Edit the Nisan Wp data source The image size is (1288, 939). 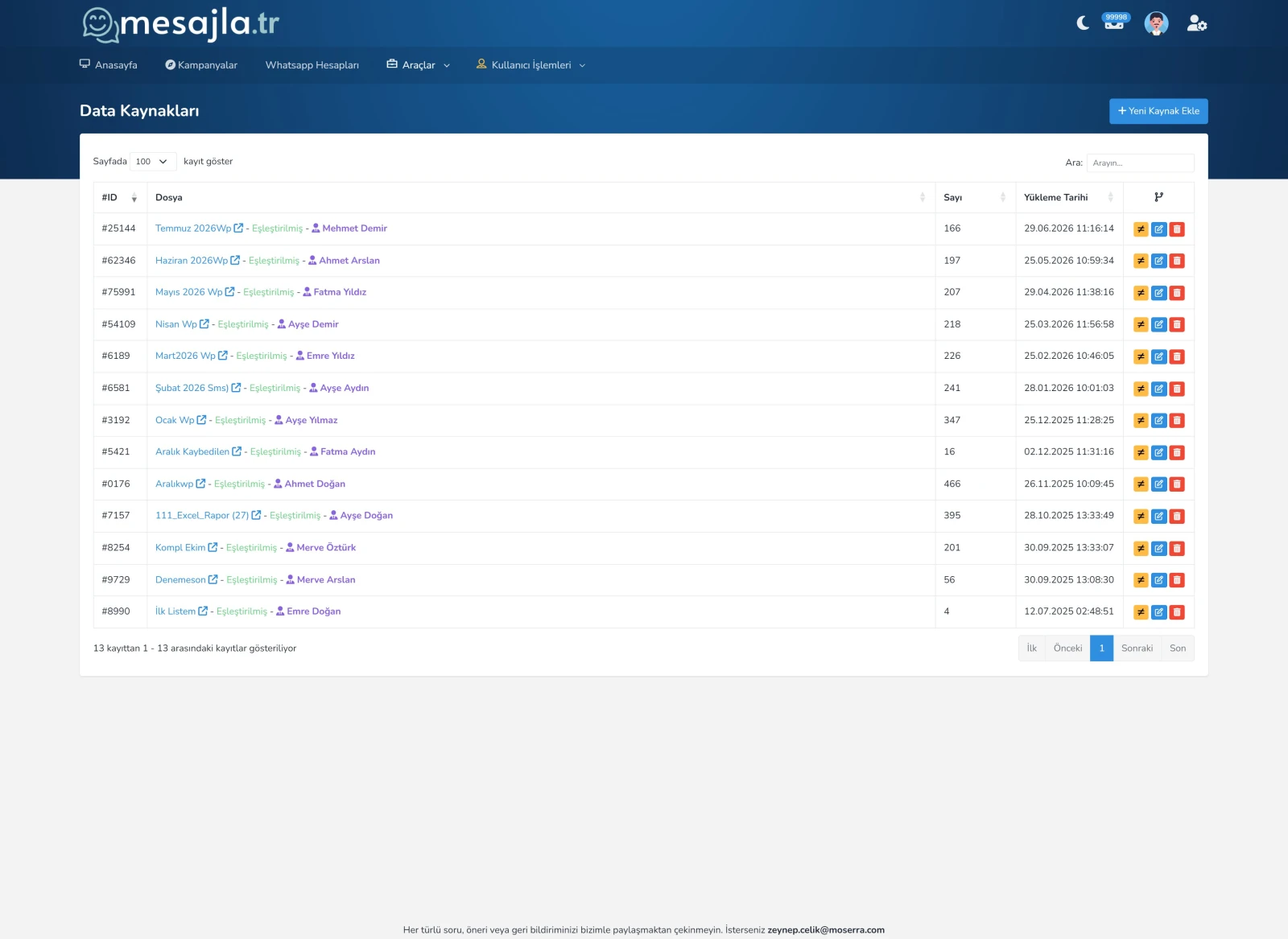coord(1158,325)
